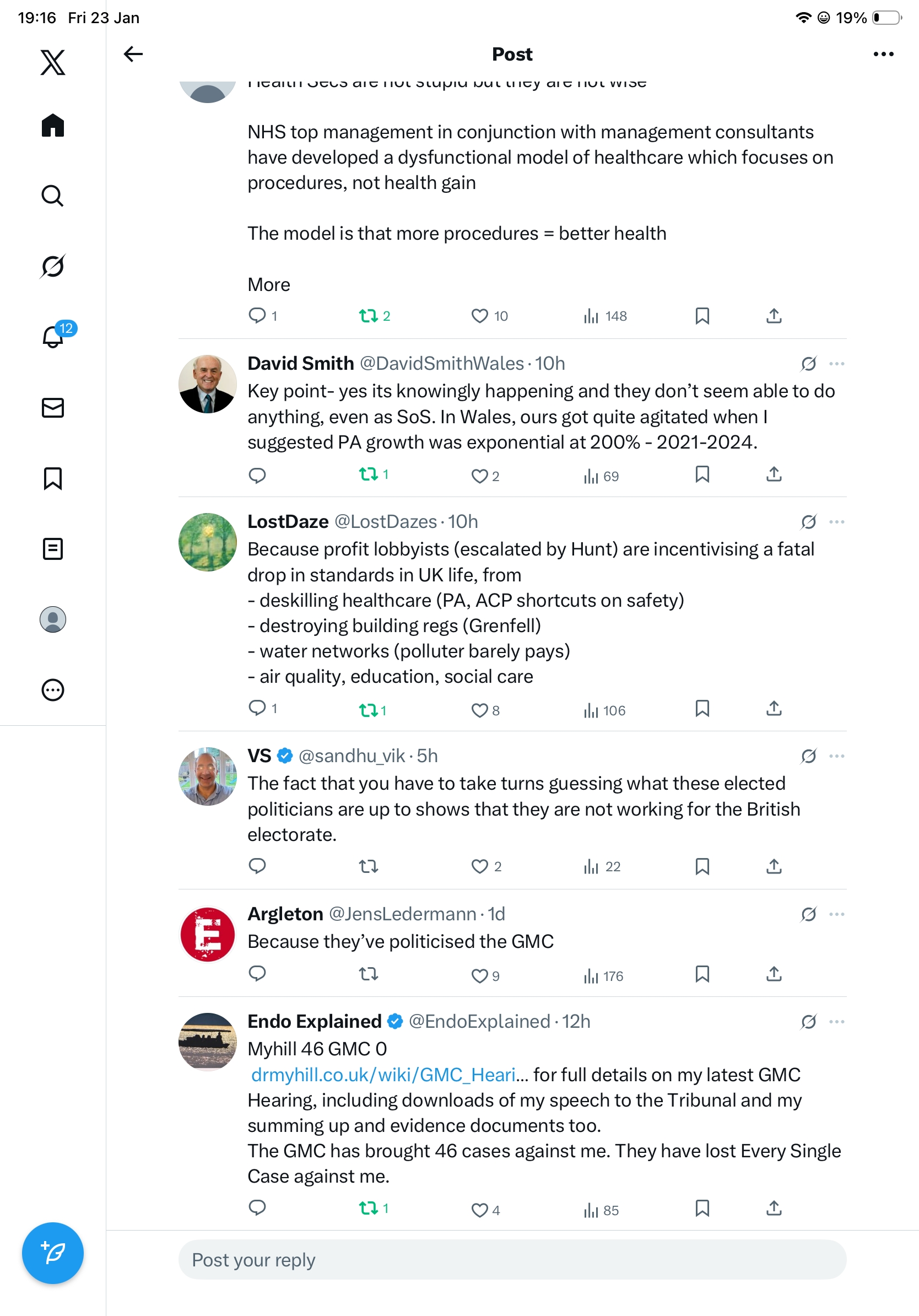
Task: Open Messages envelope in sidebar
Action: click(53, 407)
